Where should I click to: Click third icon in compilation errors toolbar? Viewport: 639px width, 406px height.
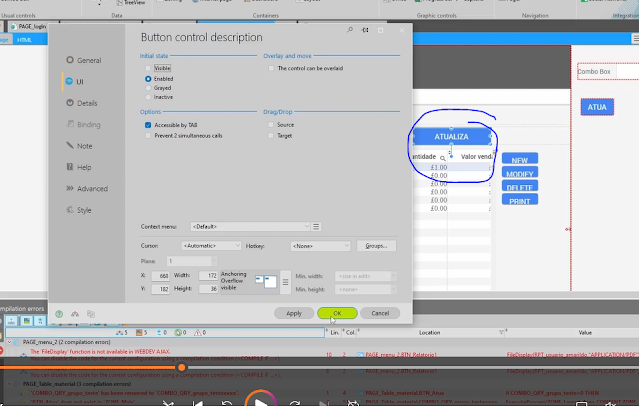tap(40, 321)
